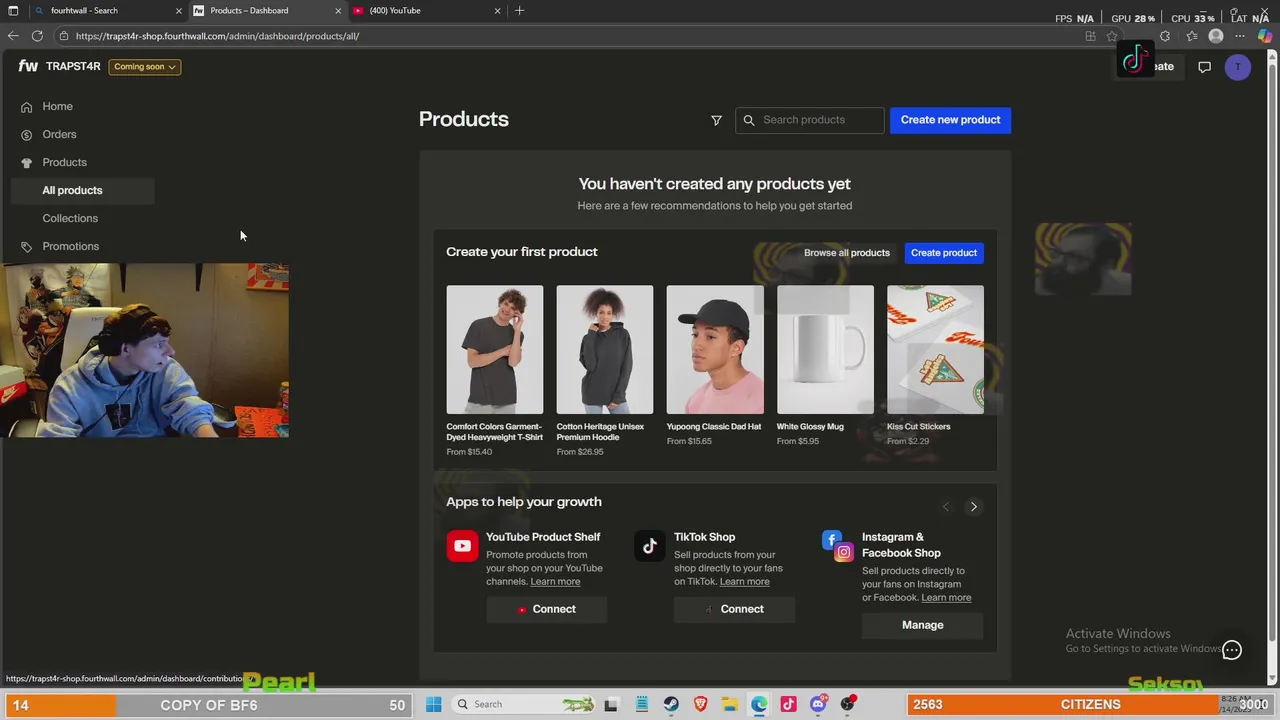Go back with the browser back arrow
This screenshot has height=720, width=1280.
(x=13, y=36)
